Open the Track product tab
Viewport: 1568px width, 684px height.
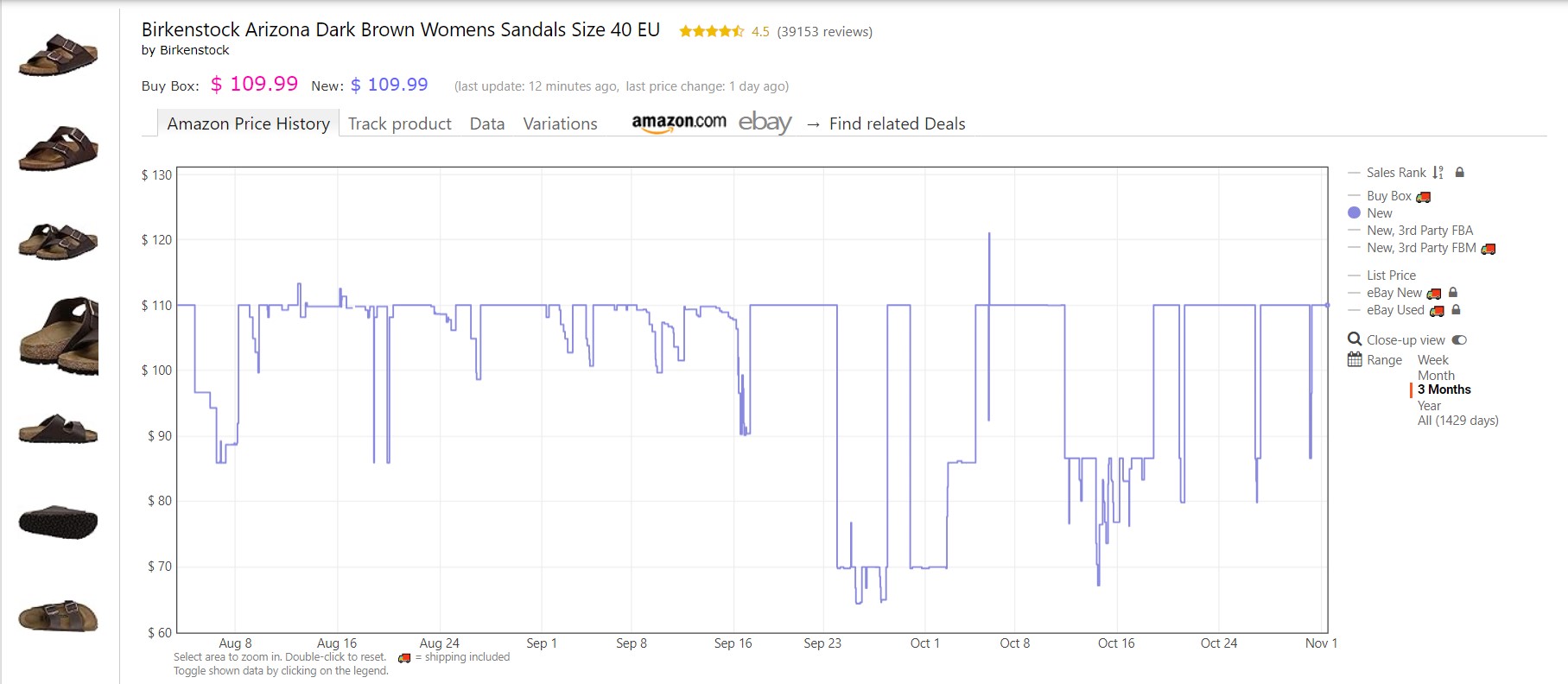tap(400, 123)
